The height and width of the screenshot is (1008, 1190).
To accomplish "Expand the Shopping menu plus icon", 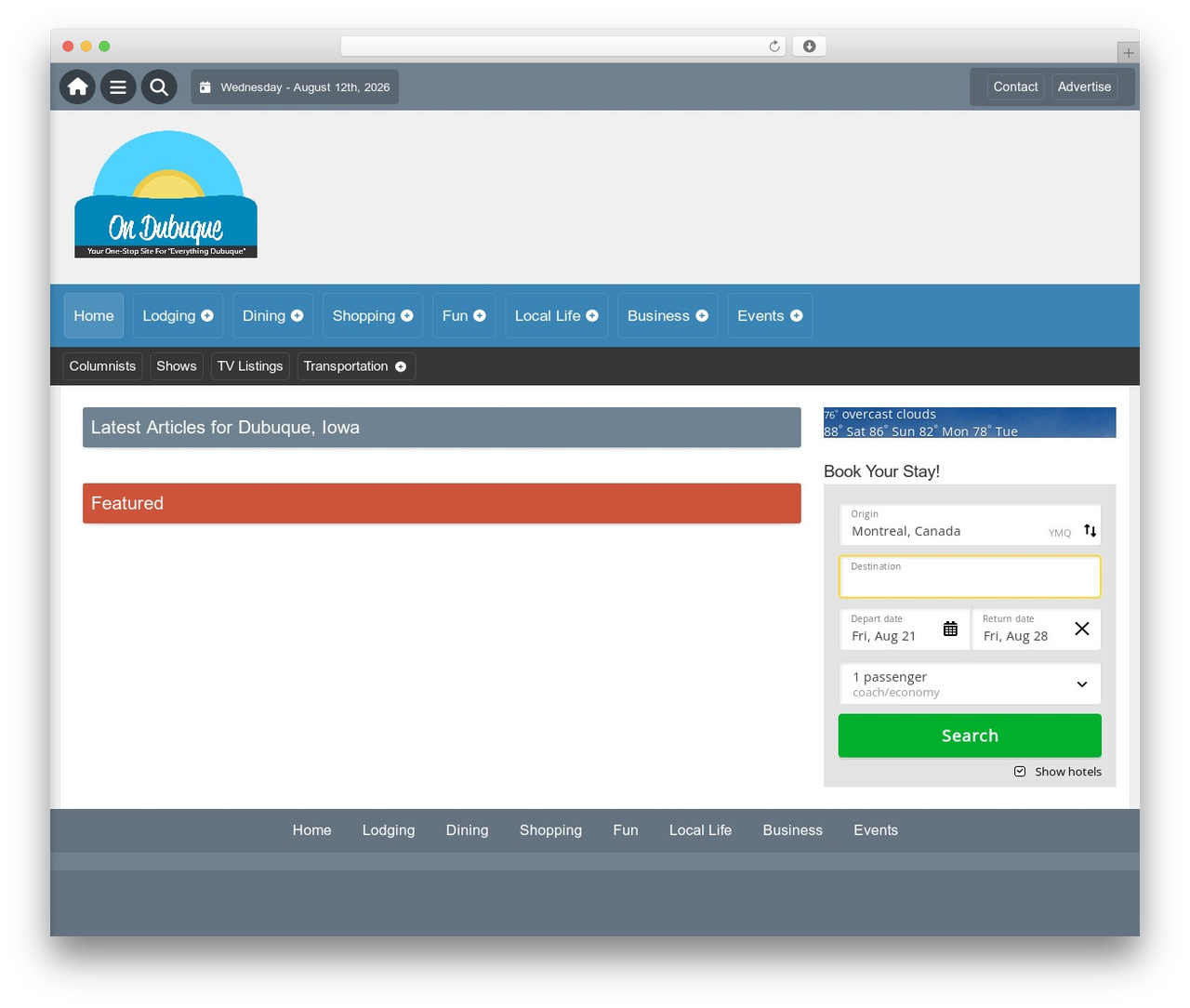I will point(407,316).
